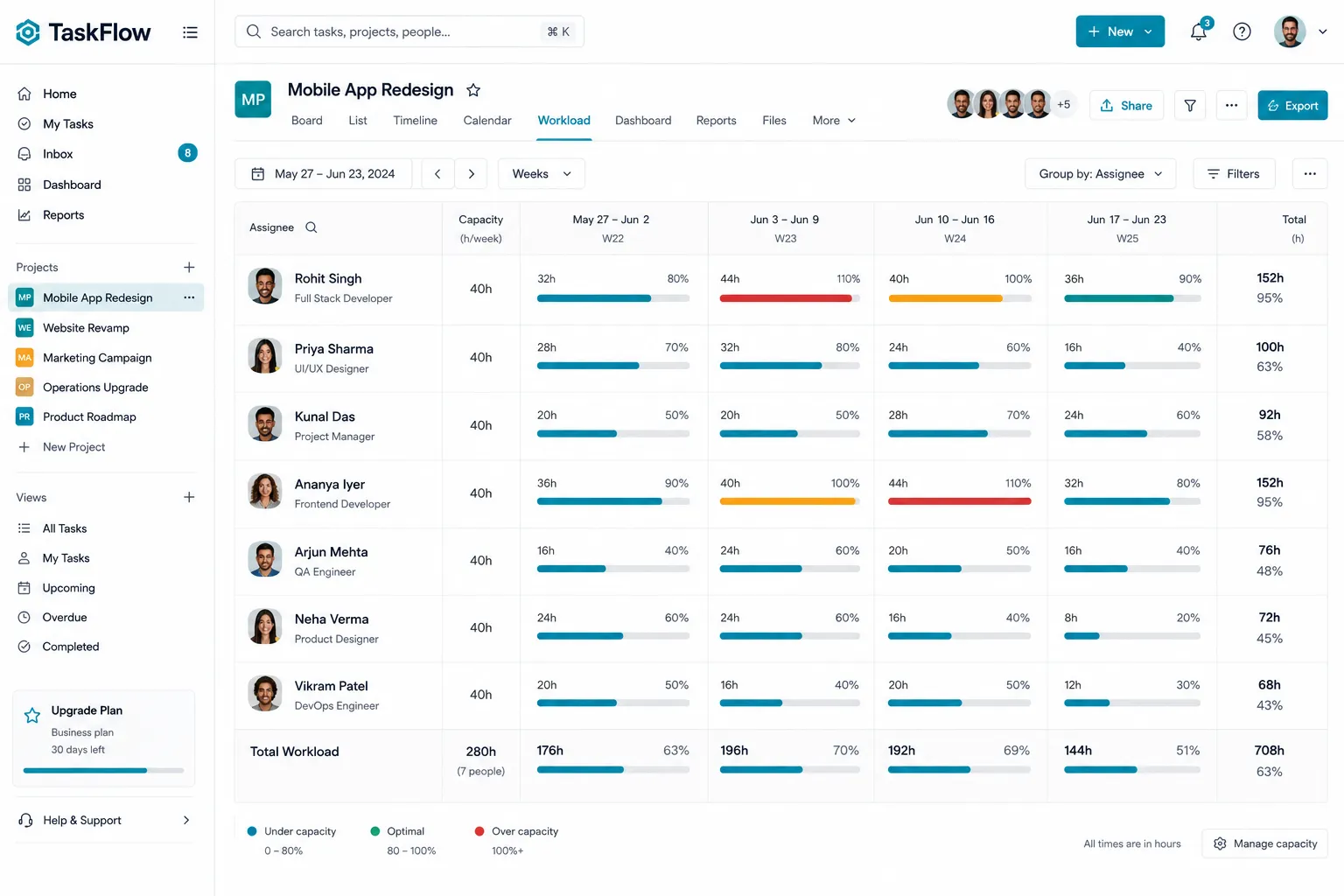The width and height of the screenshot is (1344, 896).
Task: Click New Project in sidebar
Action: click(x=73, y=446)
